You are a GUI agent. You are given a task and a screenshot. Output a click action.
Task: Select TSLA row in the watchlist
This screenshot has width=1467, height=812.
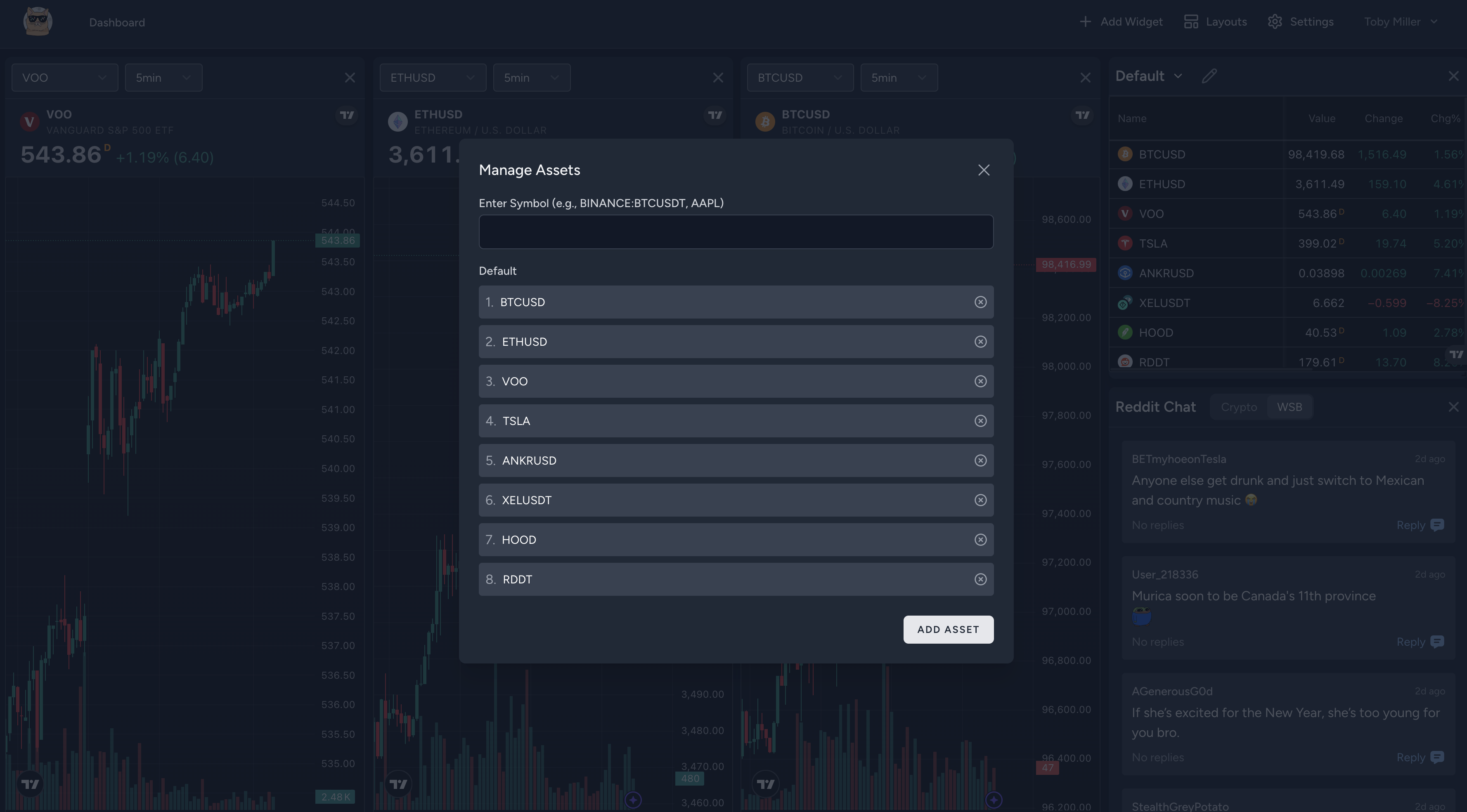click(1287, 243)
